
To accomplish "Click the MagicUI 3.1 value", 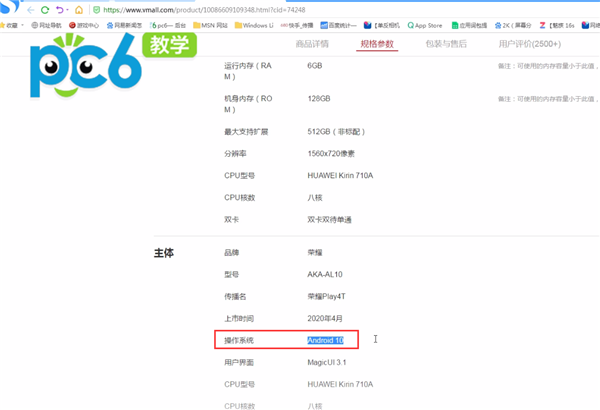I will point(327,362).
